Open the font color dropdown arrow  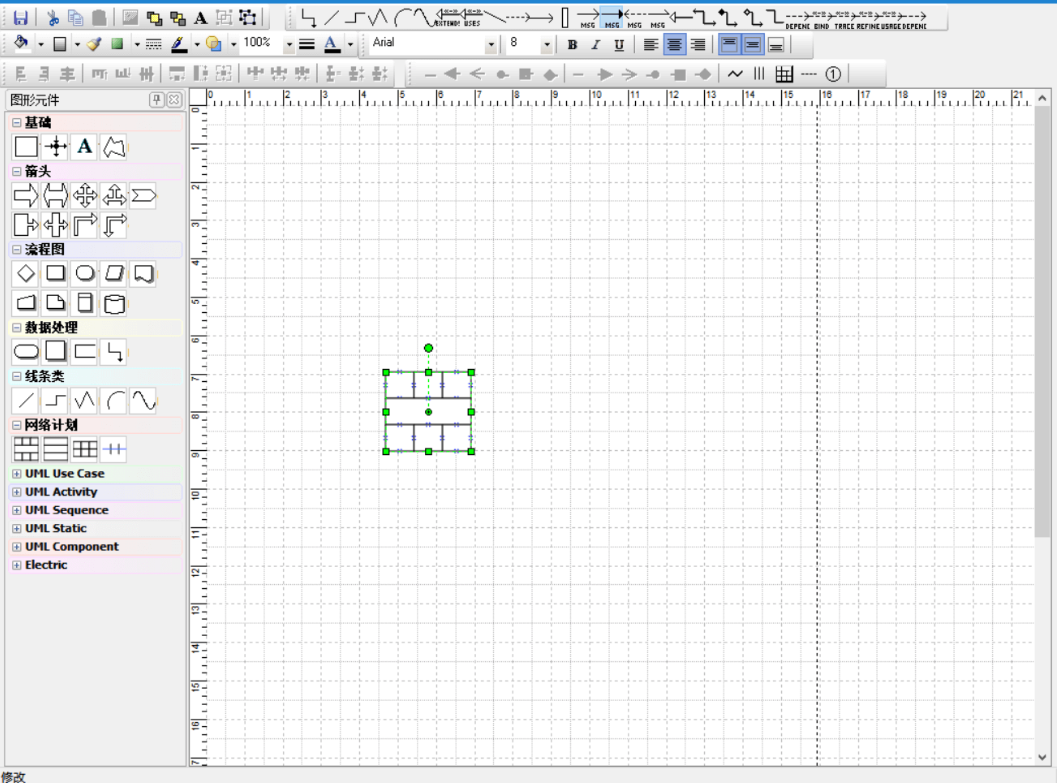350,45
